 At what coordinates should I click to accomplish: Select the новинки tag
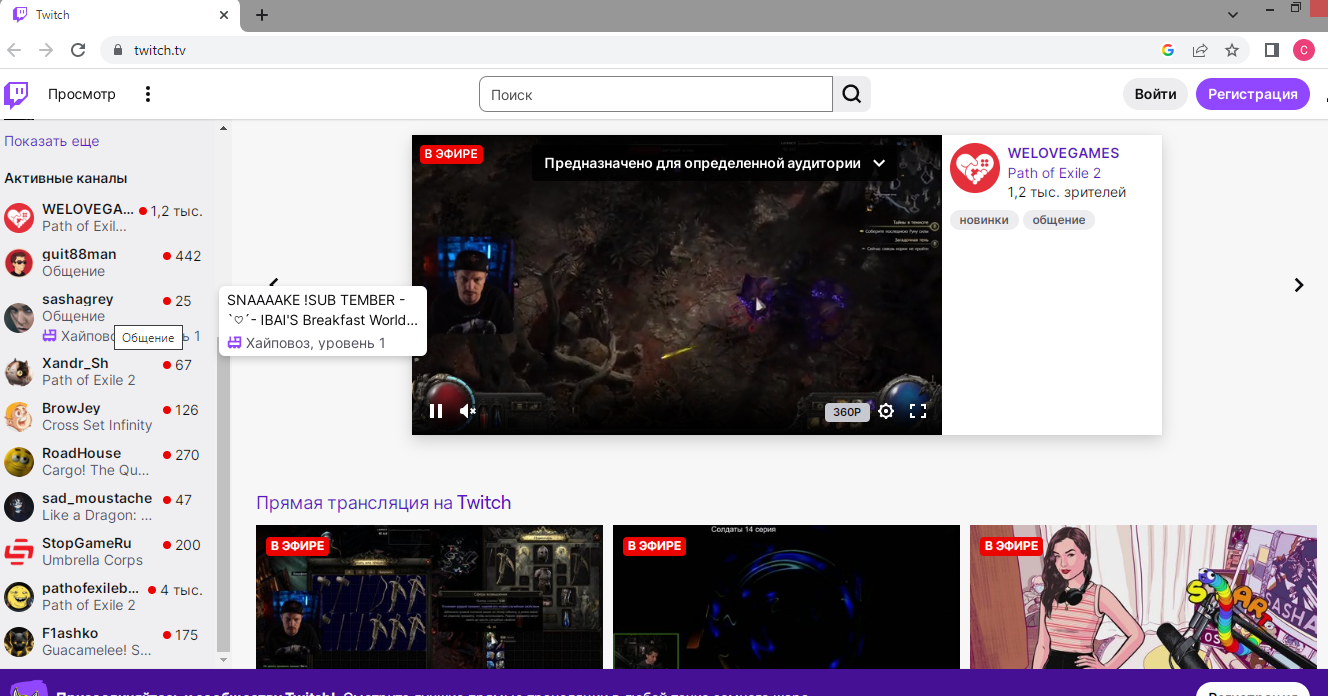click(984, 220)
